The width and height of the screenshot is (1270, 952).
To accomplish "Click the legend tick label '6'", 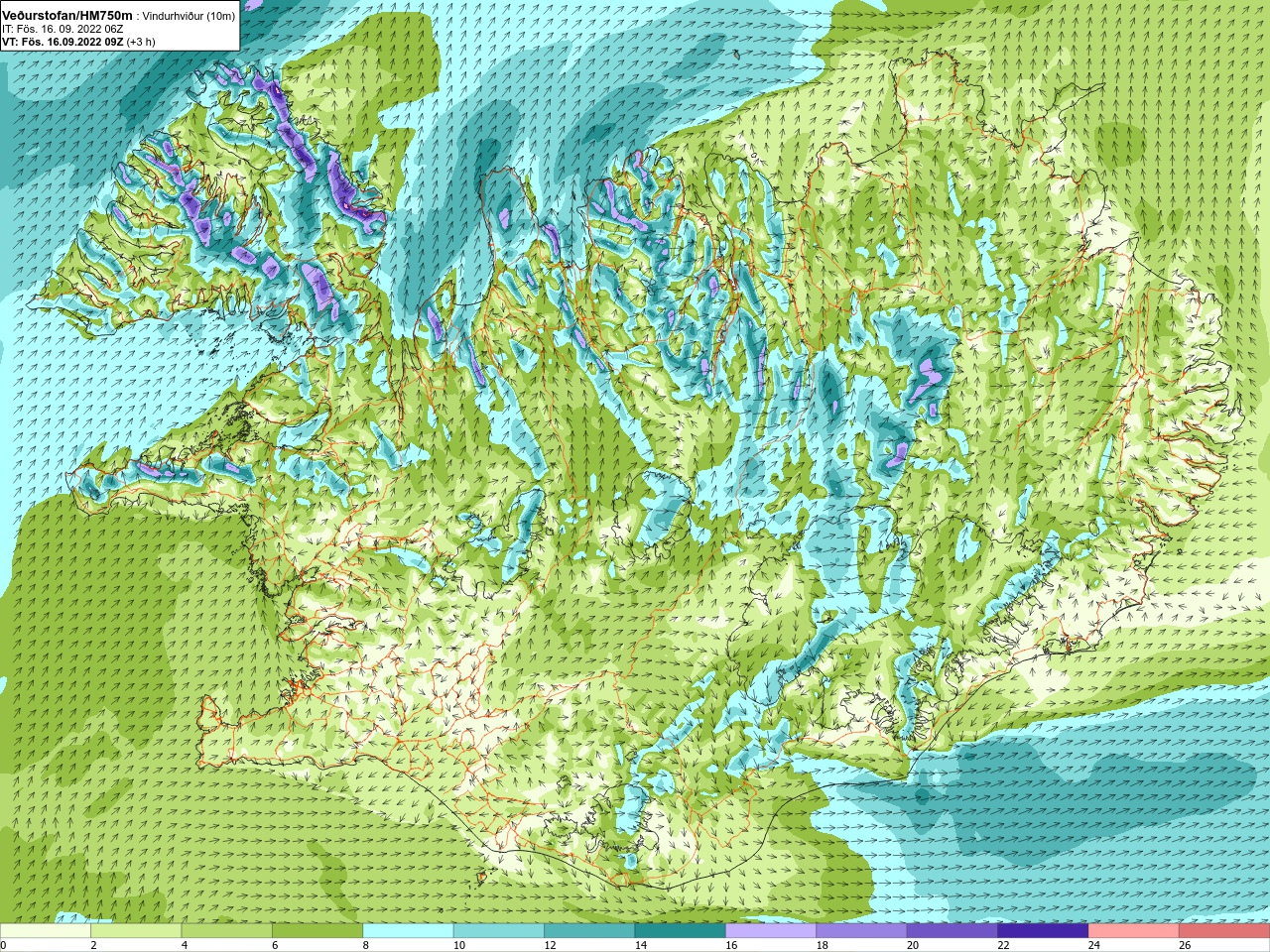I will pos(275,946).
